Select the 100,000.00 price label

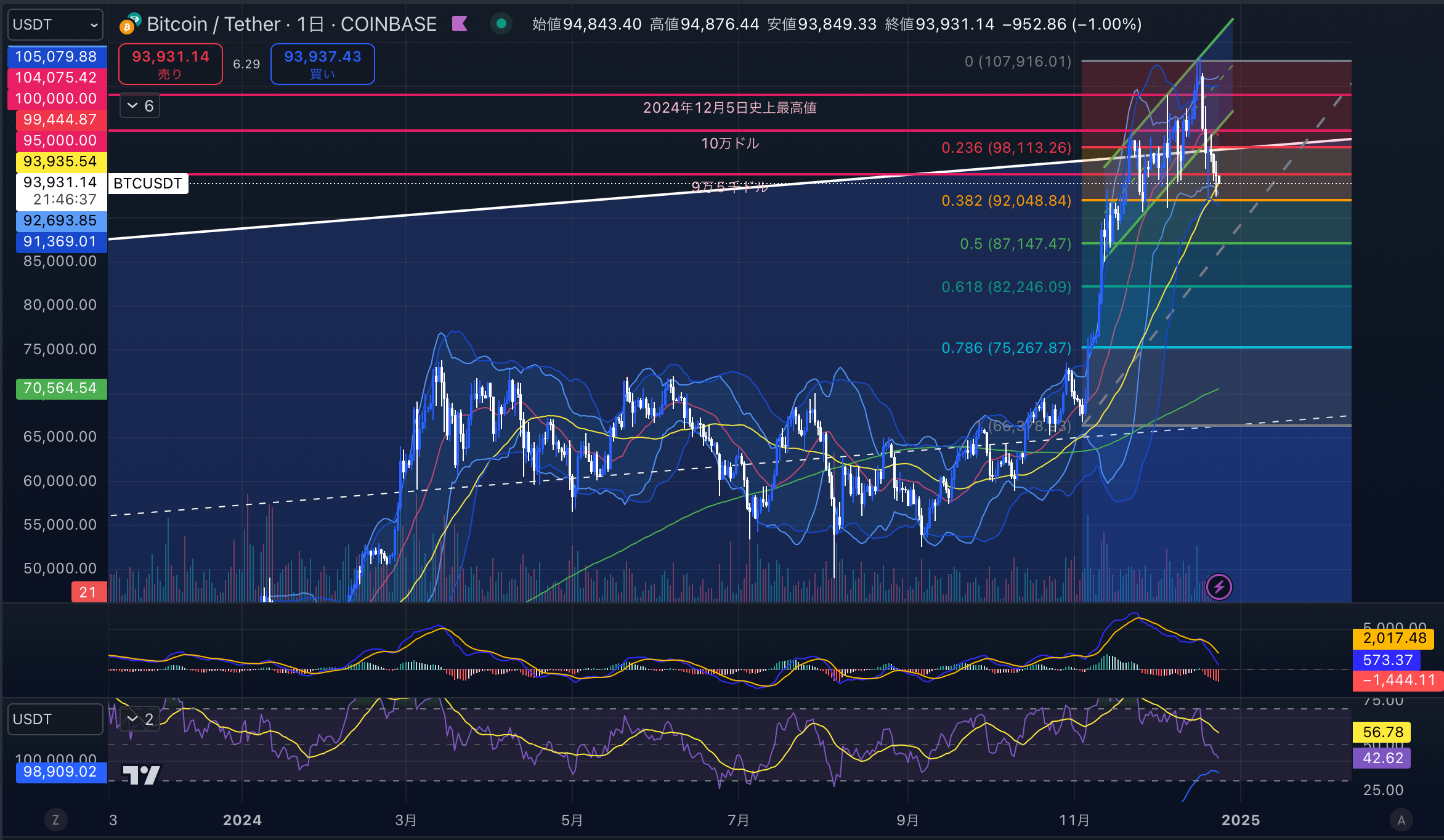[x=57, y=99]
